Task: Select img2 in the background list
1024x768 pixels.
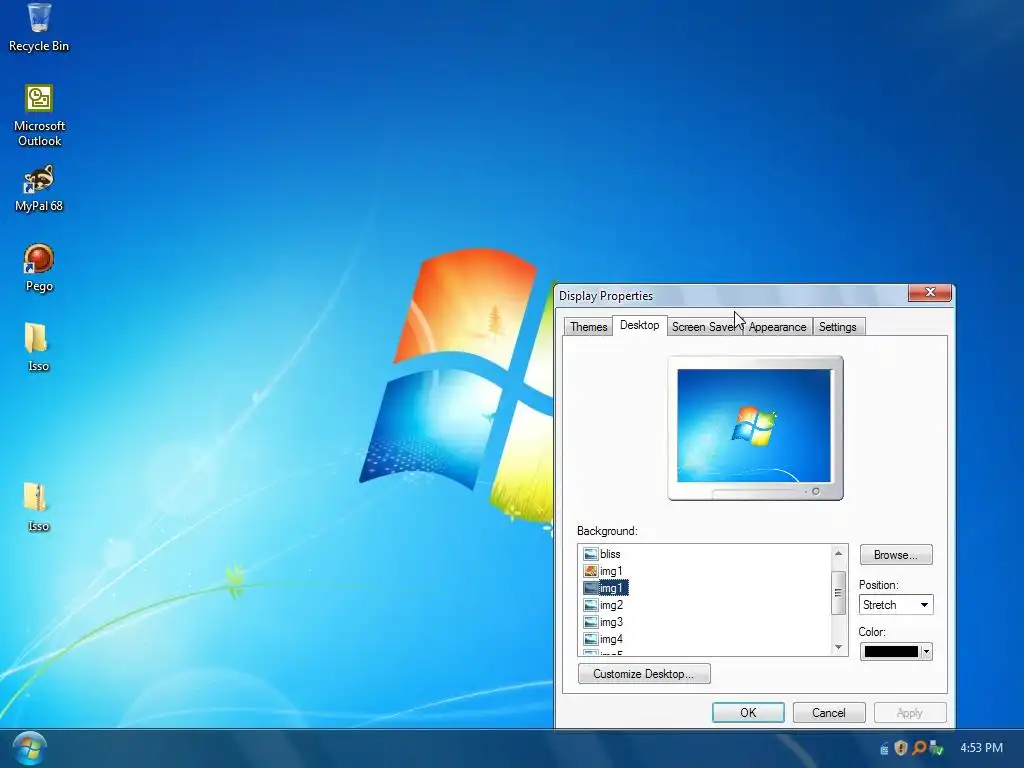Action: coord(603,605)
